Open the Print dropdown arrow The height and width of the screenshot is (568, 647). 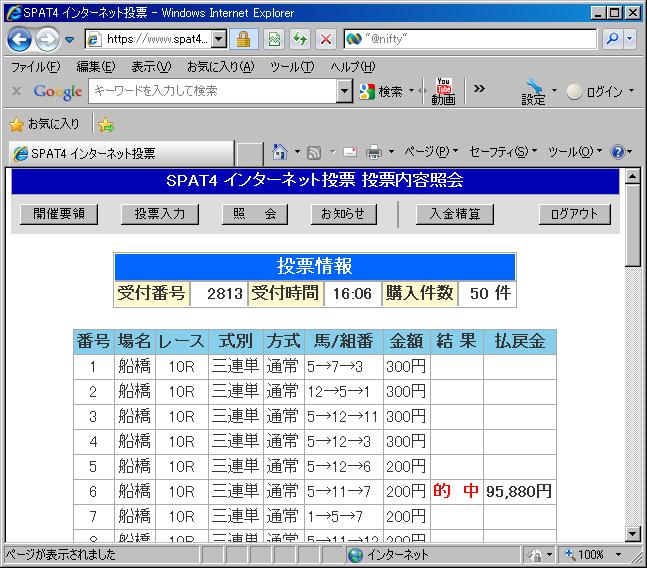pos(391,152)
